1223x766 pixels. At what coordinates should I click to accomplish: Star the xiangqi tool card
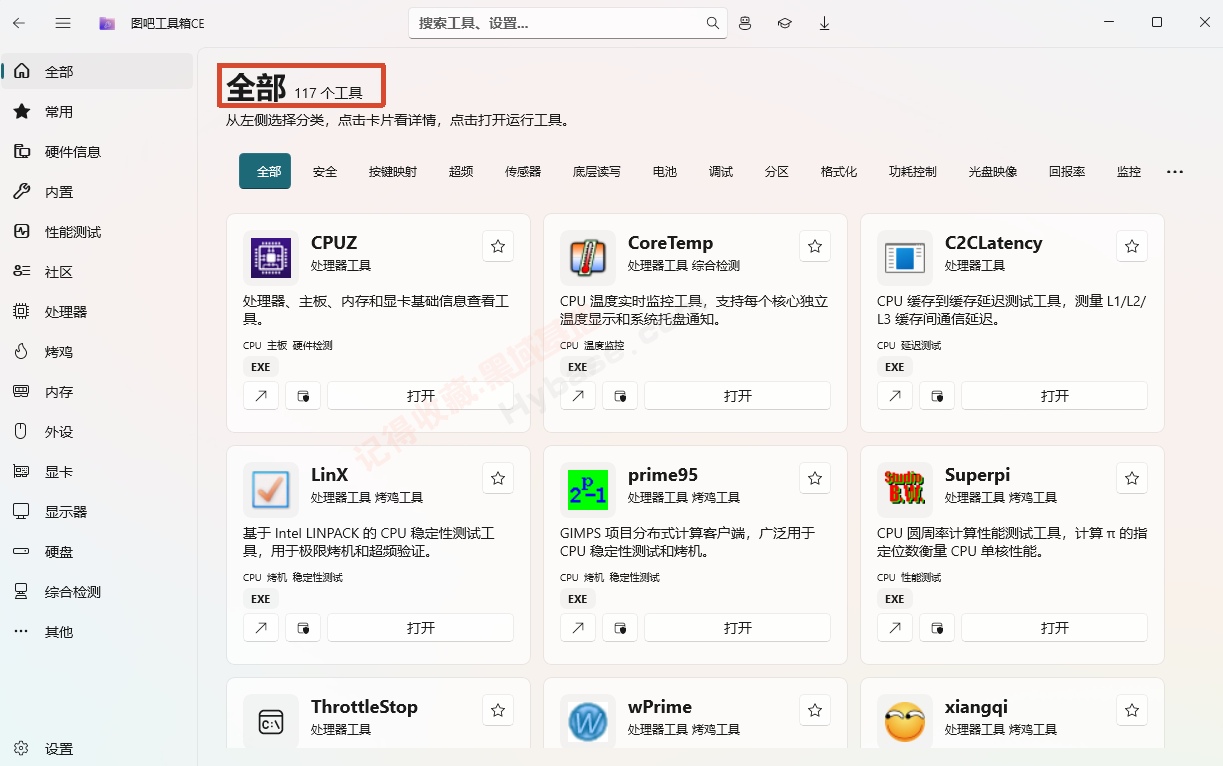point(1132,710)
